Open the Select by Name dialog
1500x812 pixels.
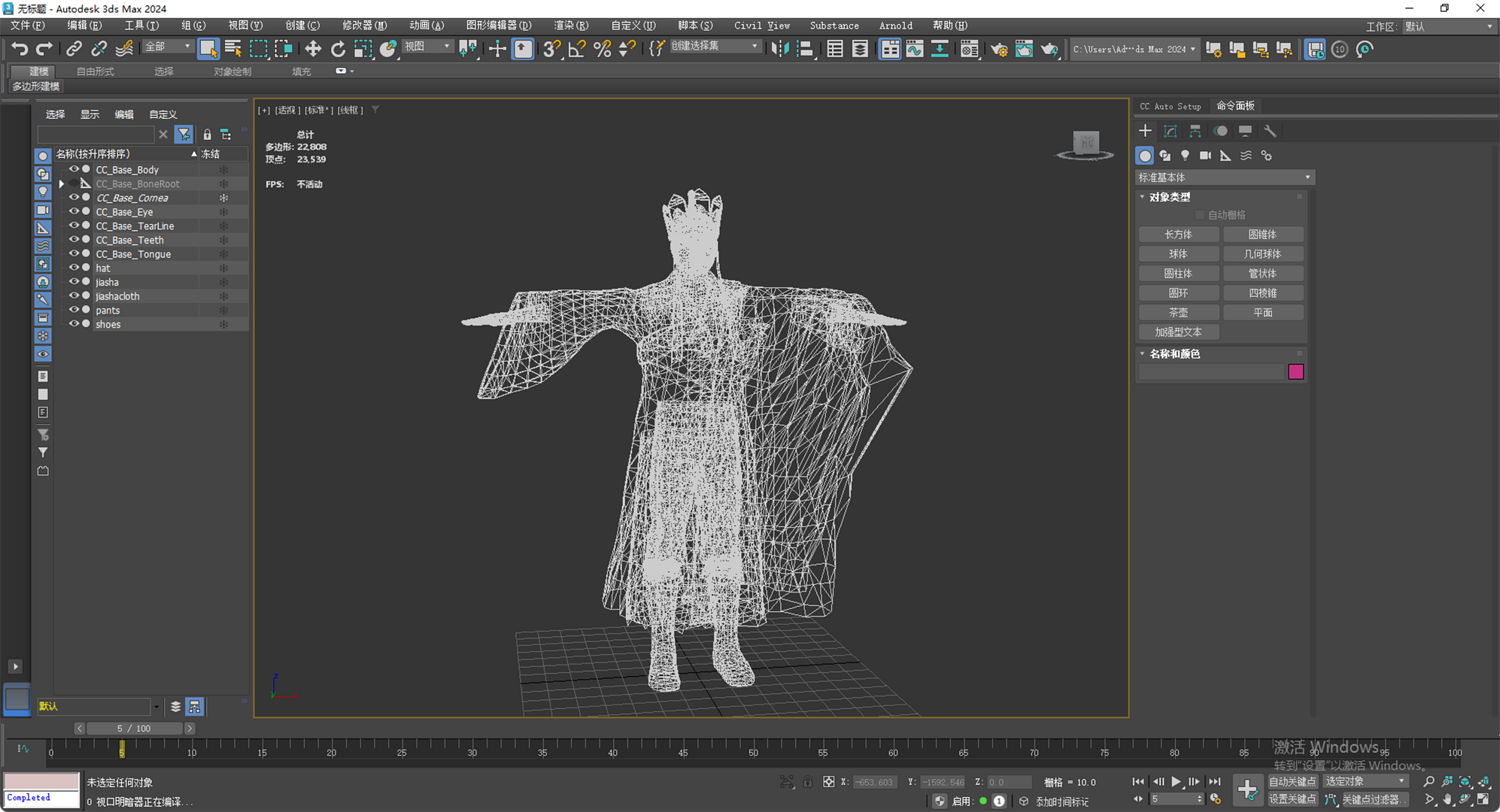[x=234, y=48]
